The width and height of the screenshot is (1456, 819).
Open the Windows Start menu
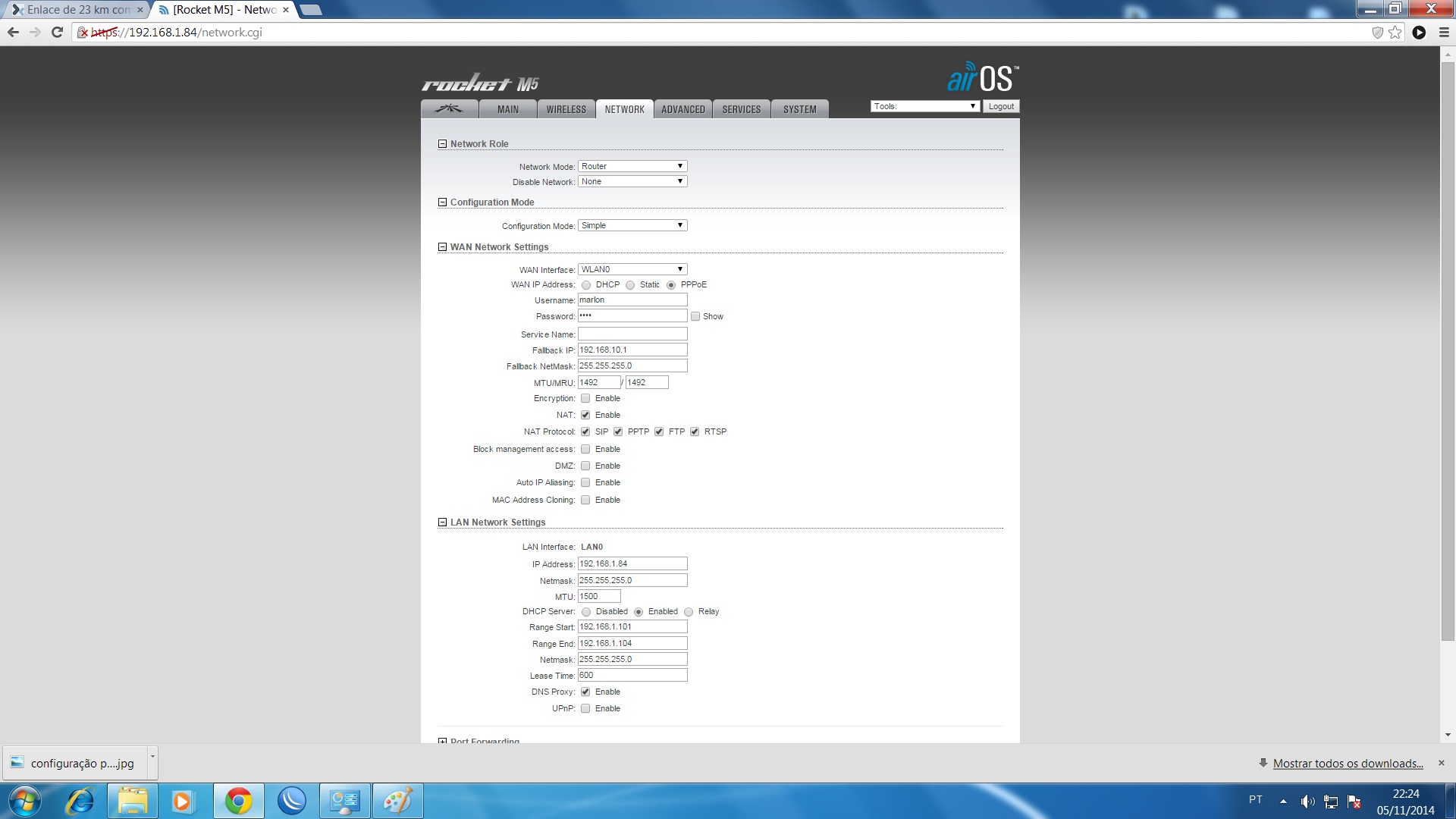pyautogui.click(x=24, y=801)
